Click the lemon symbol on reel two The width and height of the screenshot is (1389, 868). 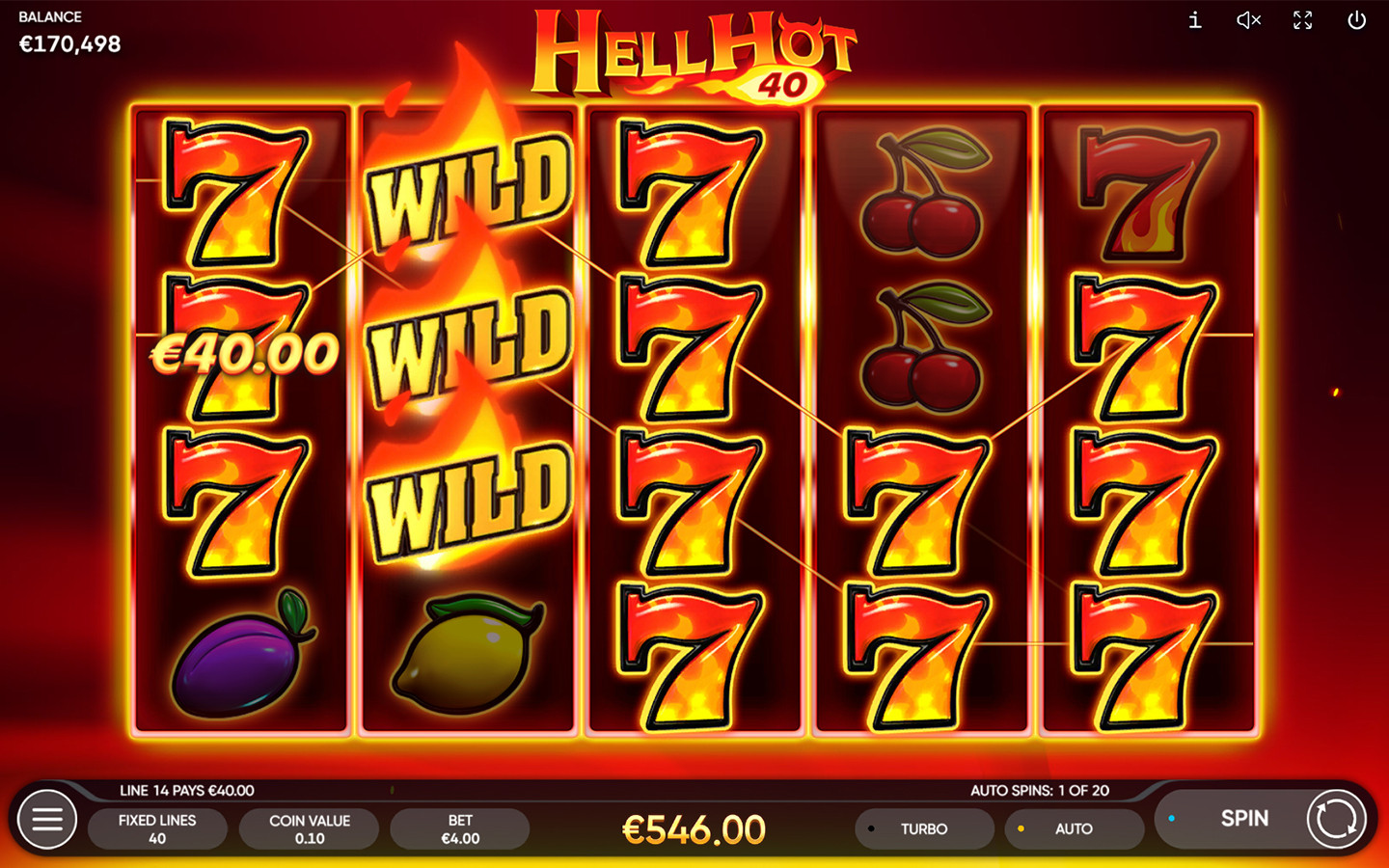coord(468,654)
